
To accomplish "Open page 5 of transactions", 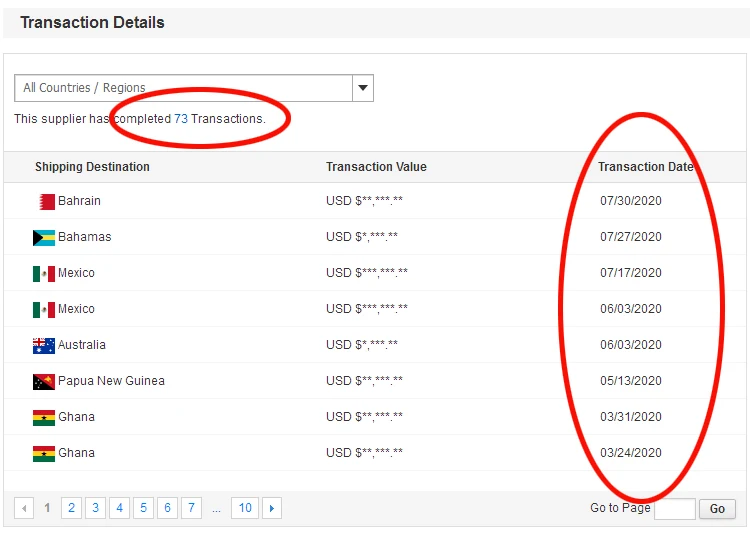I will pyautogui.click(x=143, y=508).
